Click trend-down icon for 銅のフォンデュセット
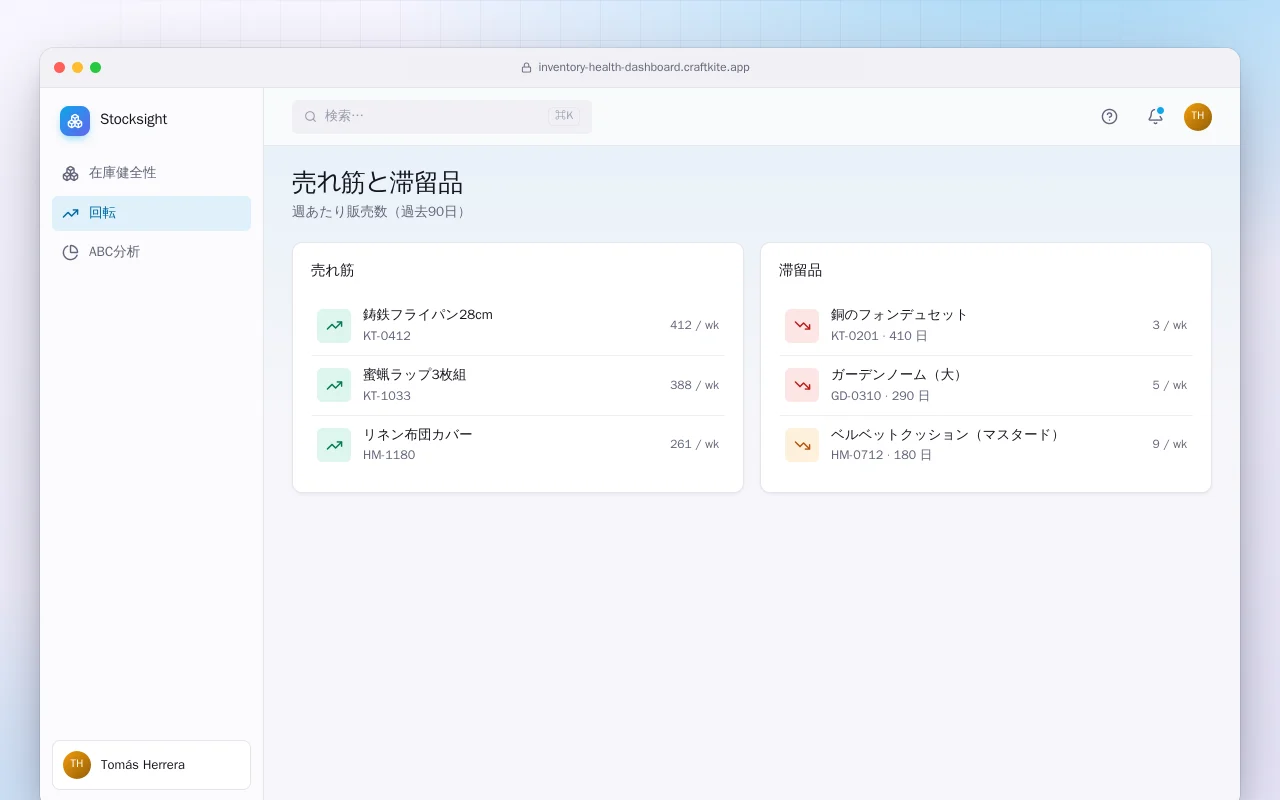Image resolution: width=1280 pixels, height=800 pixels. [802, 326]
